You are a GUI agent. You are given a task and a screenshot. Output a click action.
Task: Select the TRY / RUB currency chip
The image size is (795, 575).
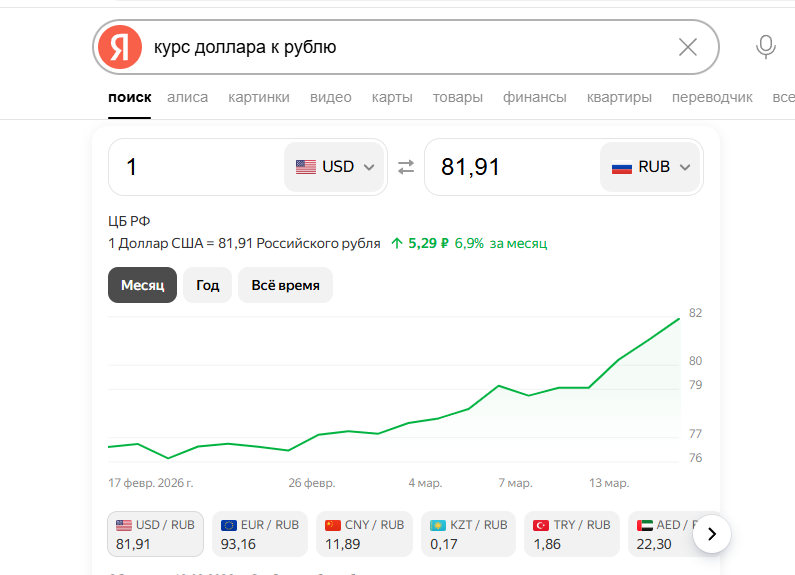tap(571, 534)
